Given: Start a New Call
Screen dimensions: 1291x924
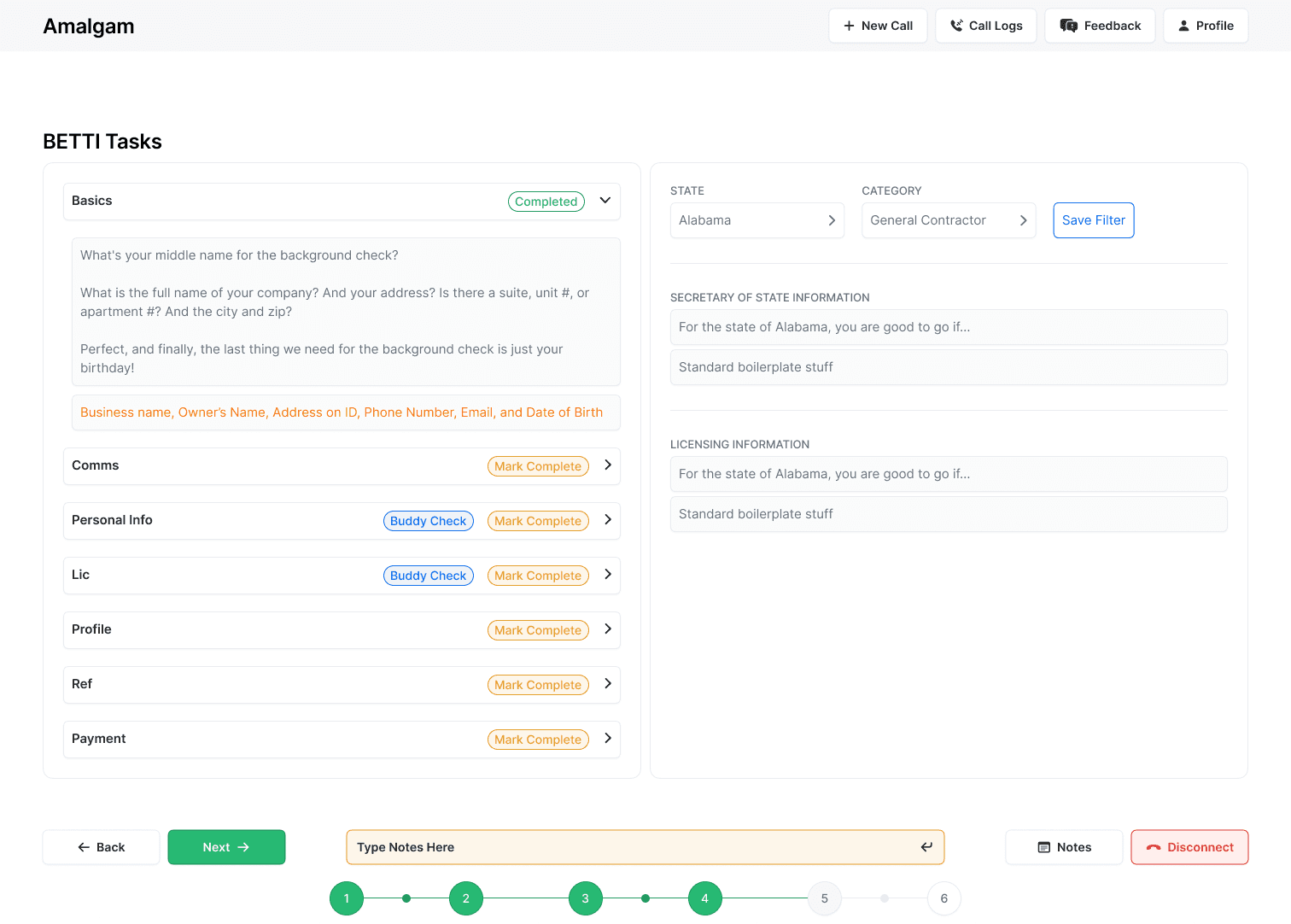Looking at the screenshot, I should (878, 26).
